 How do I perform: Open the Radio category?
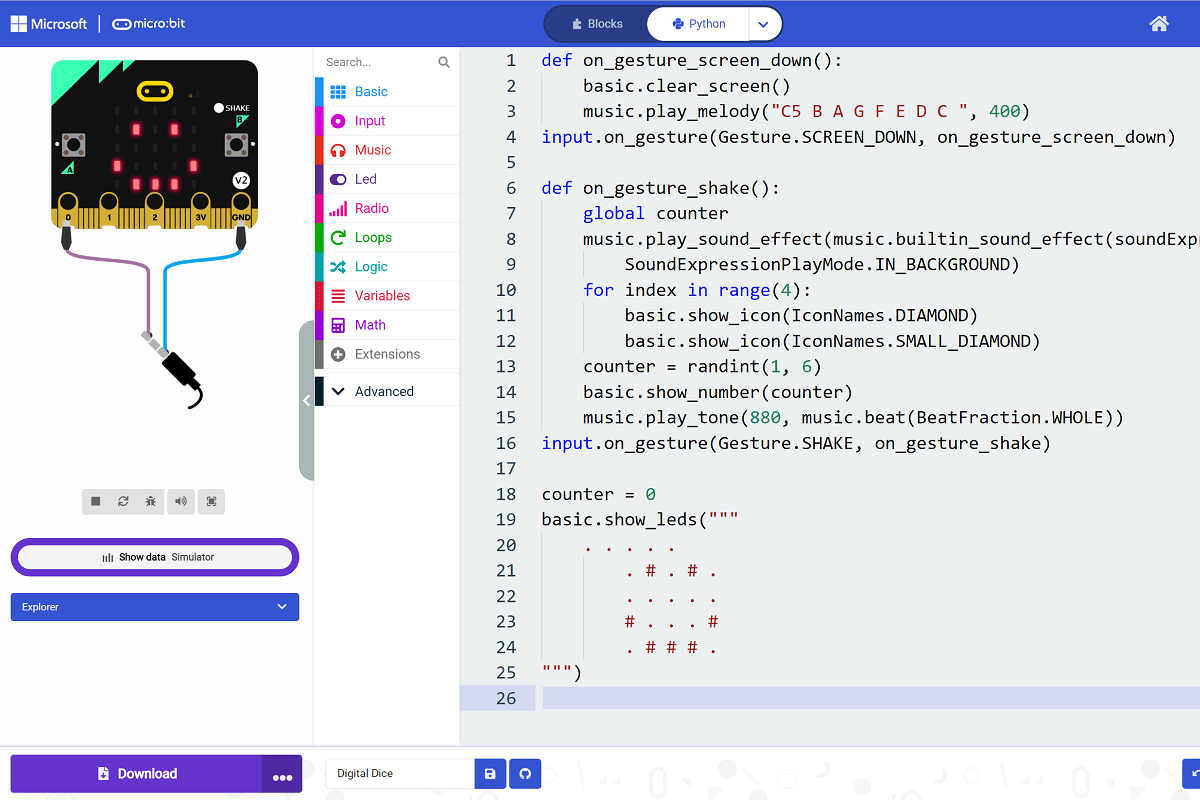tap(387, 208)
